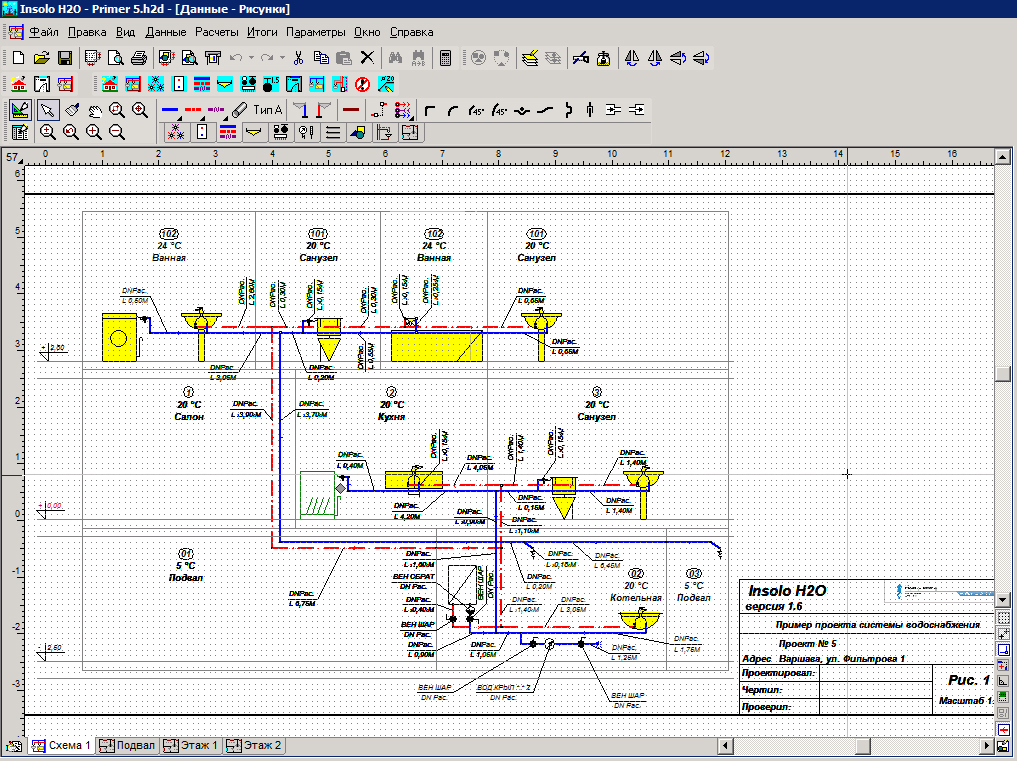Select the blue cold water pipe tool
This screenshot has width=1017, height=761.
pos(169,110)
